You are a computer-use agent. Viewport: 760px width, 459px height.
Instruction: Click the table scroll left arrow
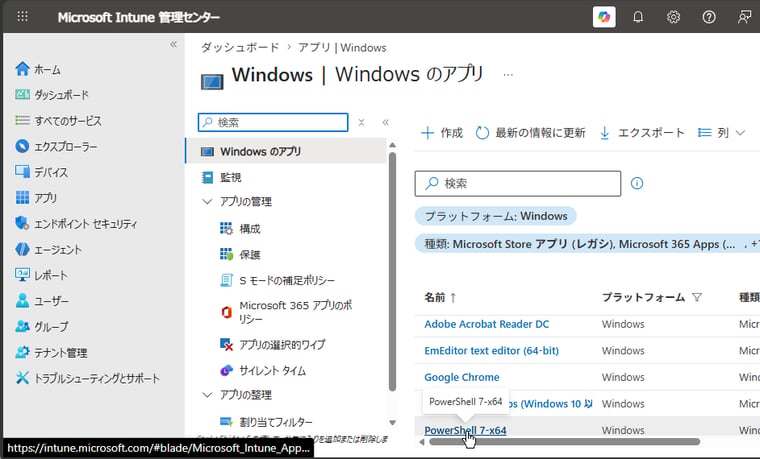coord(422,442)
